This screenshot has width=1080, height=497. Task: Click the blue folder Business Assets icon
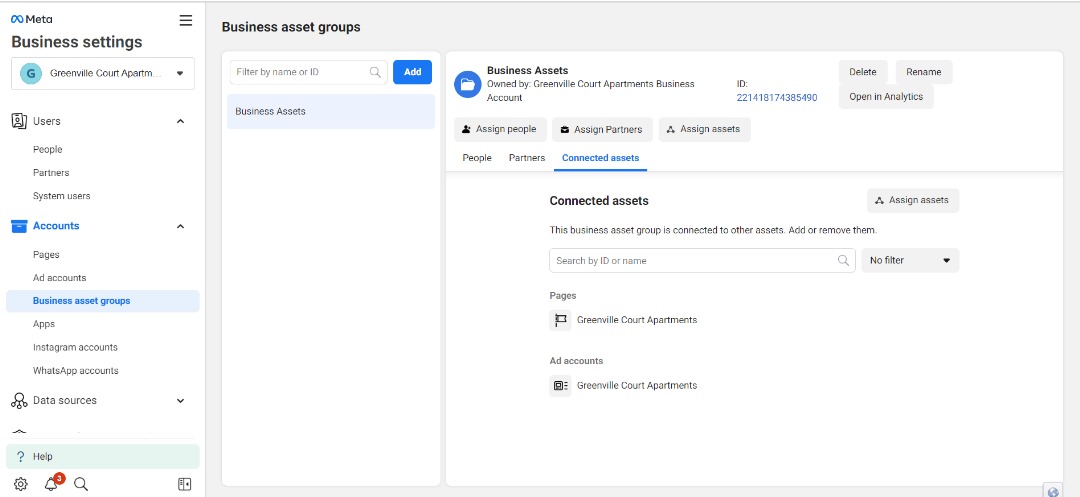[468, 85]
